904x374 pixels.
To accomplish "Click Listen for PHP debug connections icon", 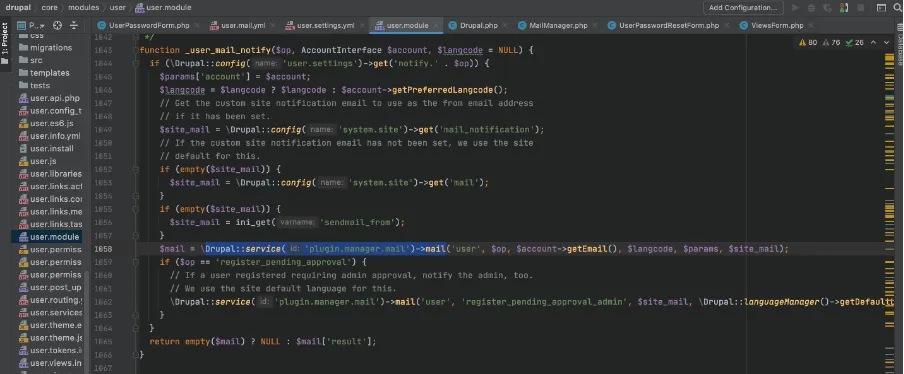I will click(x=844, y=8).
